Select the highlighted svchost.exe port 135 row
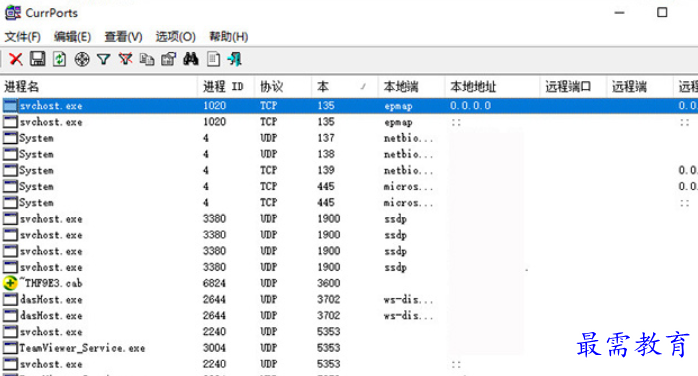Screen dimensions: 698x376 click(349, 106)
